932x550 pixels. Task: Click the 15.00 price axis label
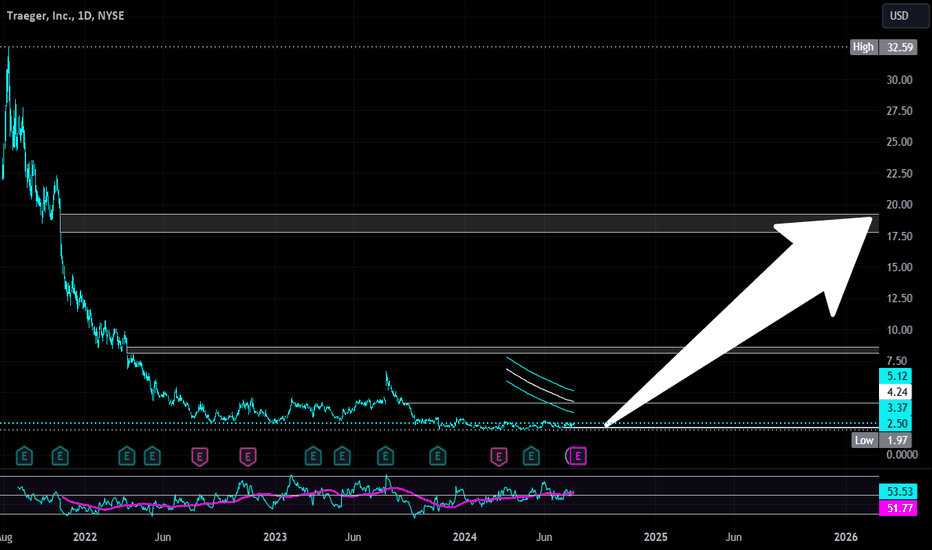(x=899, y=267)
